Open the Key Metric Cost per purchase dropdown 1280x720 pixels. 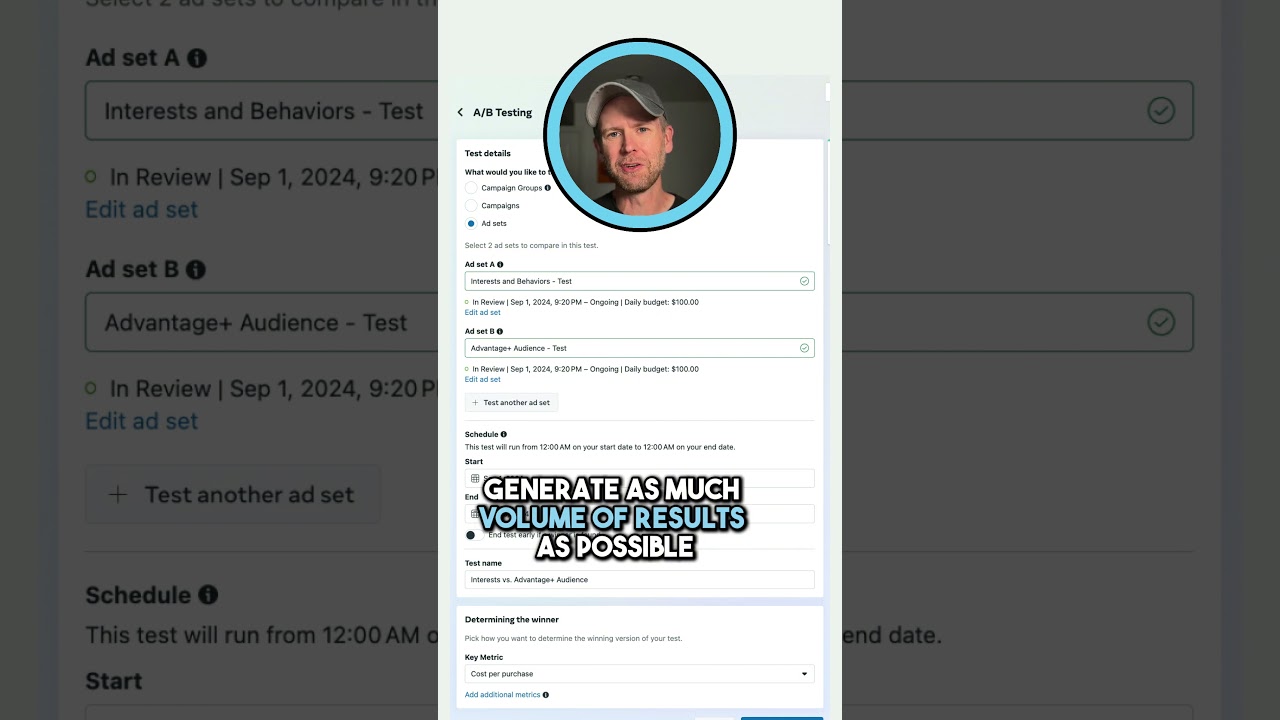pos(640,674)
